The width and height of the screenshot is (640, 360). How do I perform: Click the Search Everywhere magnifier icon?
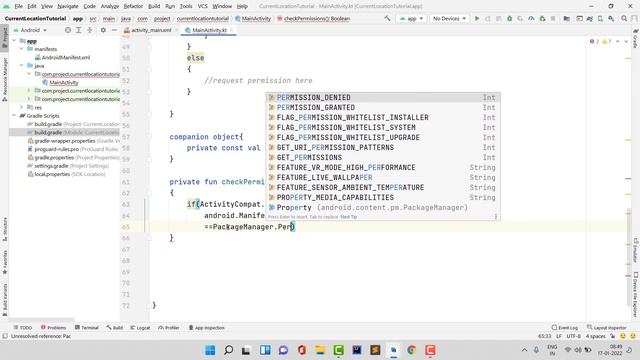[x=624, y=18]
